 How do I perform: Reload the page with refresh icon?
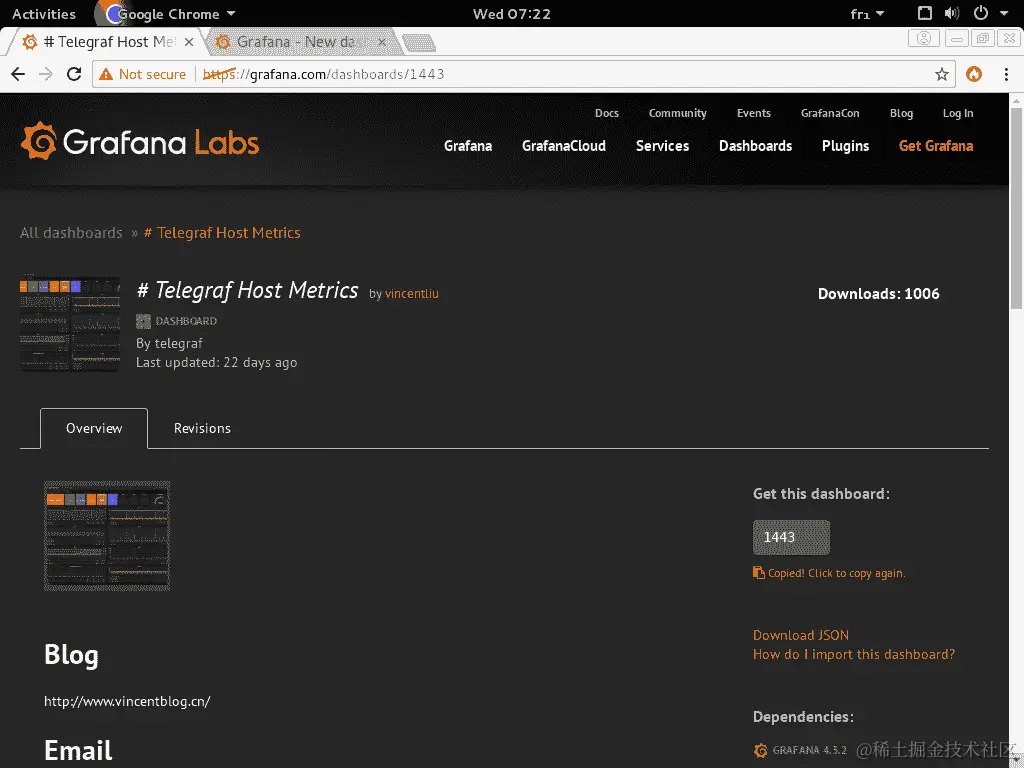pyautogui.click(x=74, y=74)
